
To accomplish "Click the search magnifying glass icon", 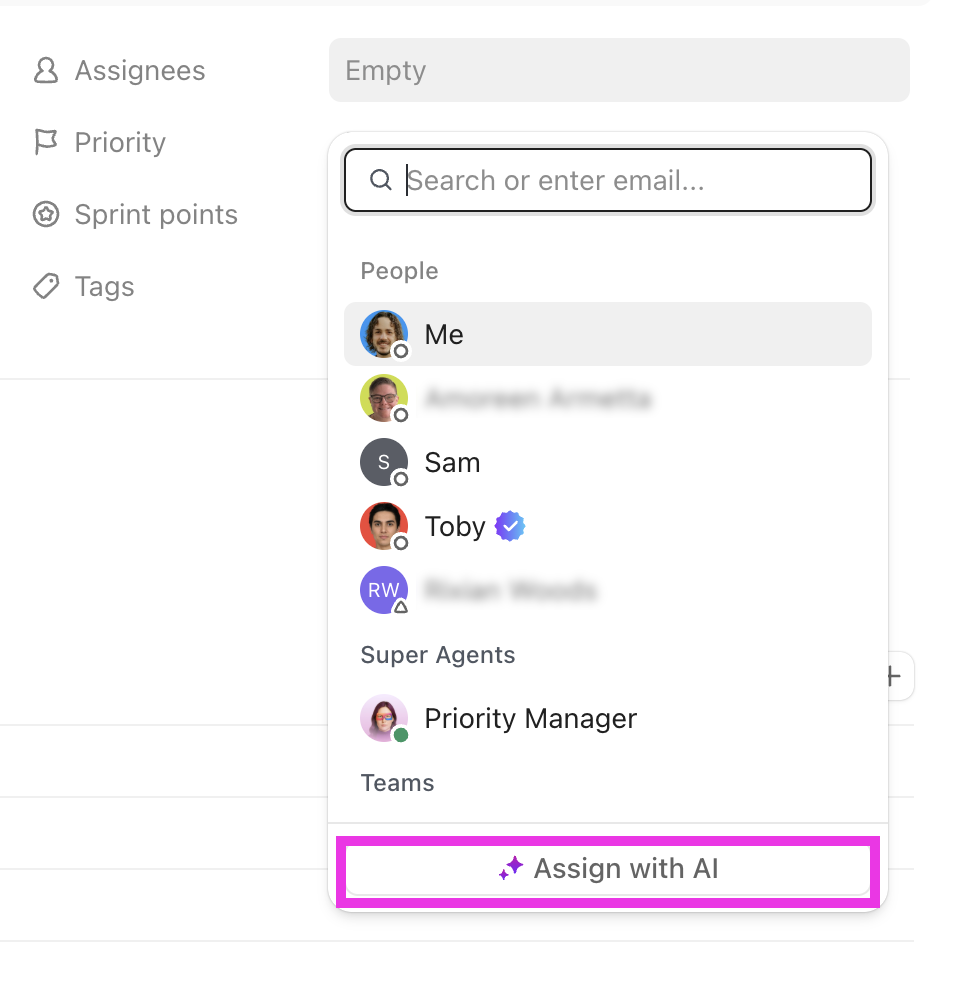I will point(381,180).
